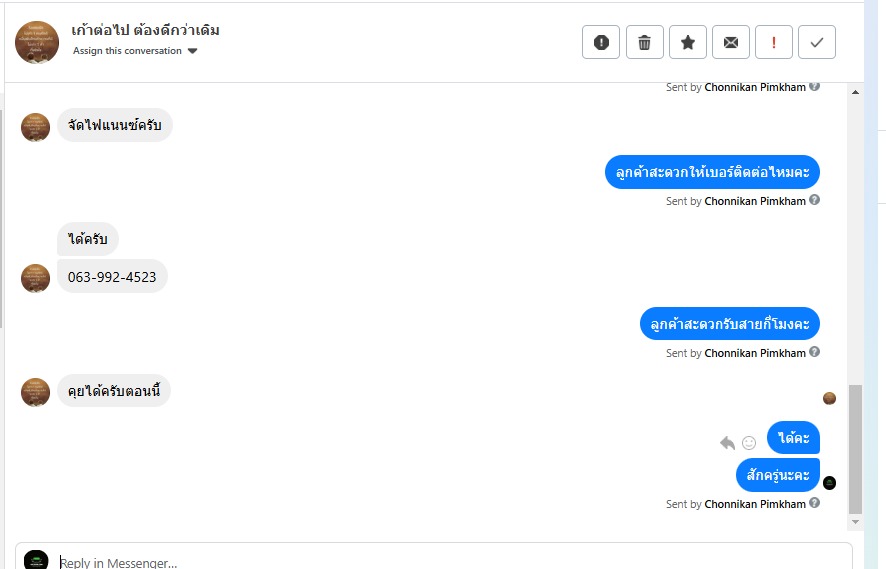This screenshot has height=569, width=886.
Task: Mark conversation done with checkmark icon
Action: (816, 42)
